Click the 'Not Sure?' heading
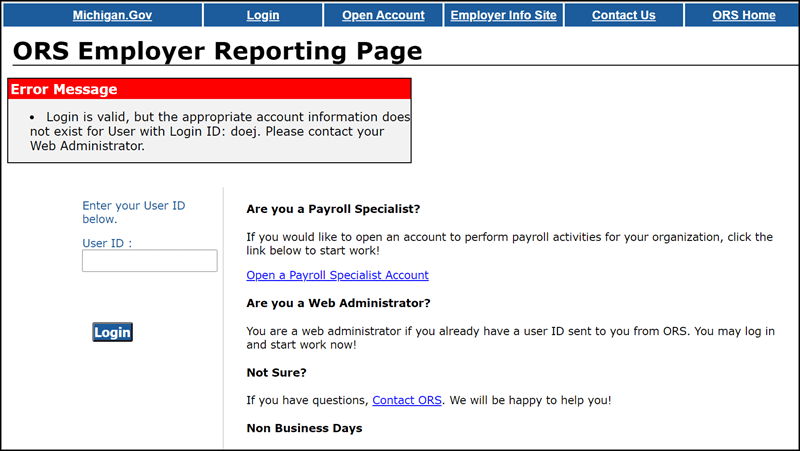800x451 pixels. (276, 372)
